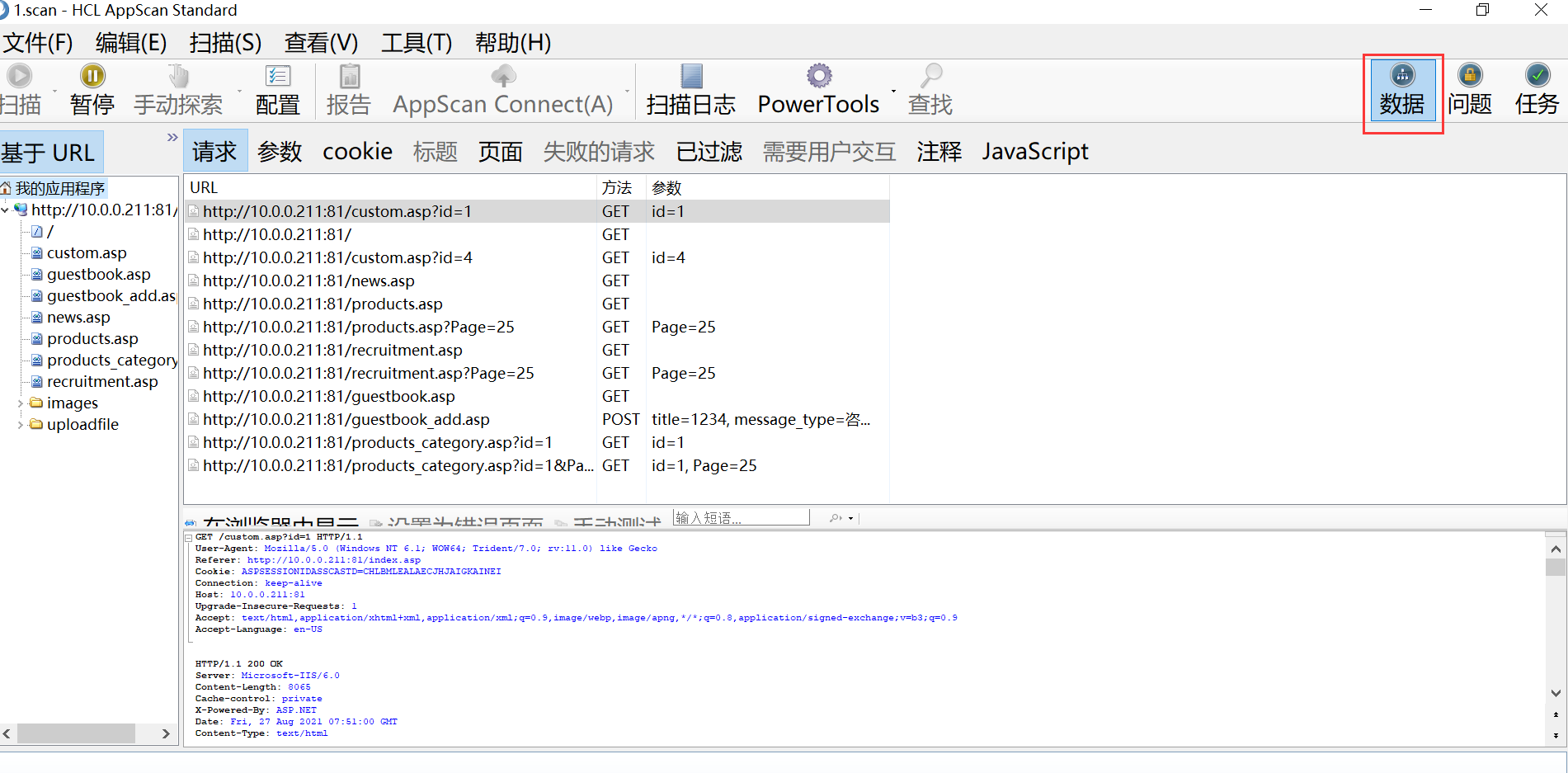Click the phrase search input field

(741, 517)
